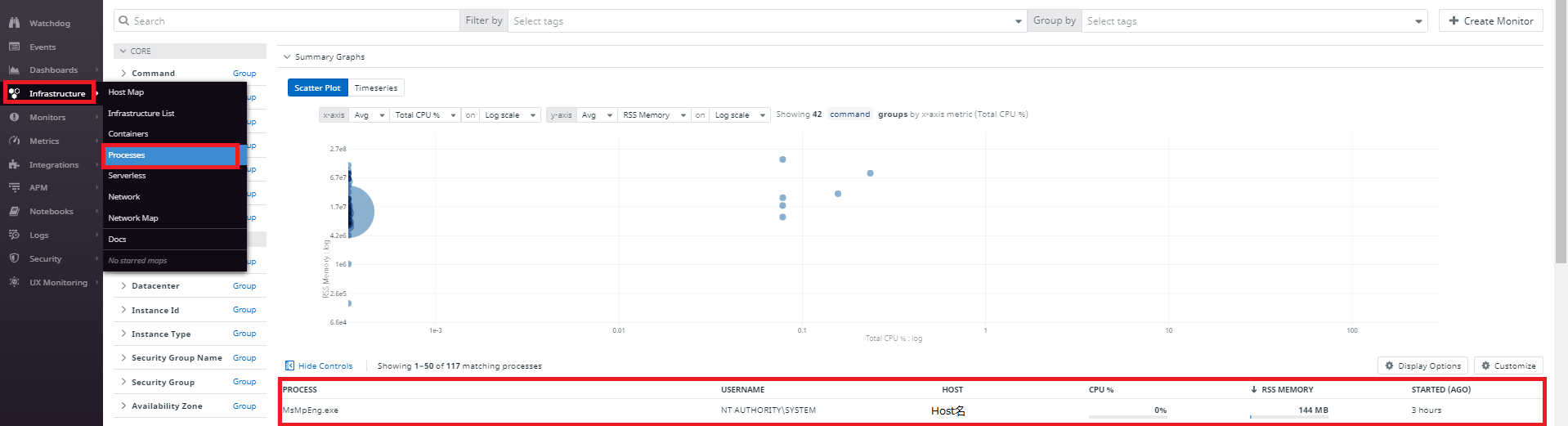
Task: Open the x-axis Log scale dropdown
Action: pos(509,115)
